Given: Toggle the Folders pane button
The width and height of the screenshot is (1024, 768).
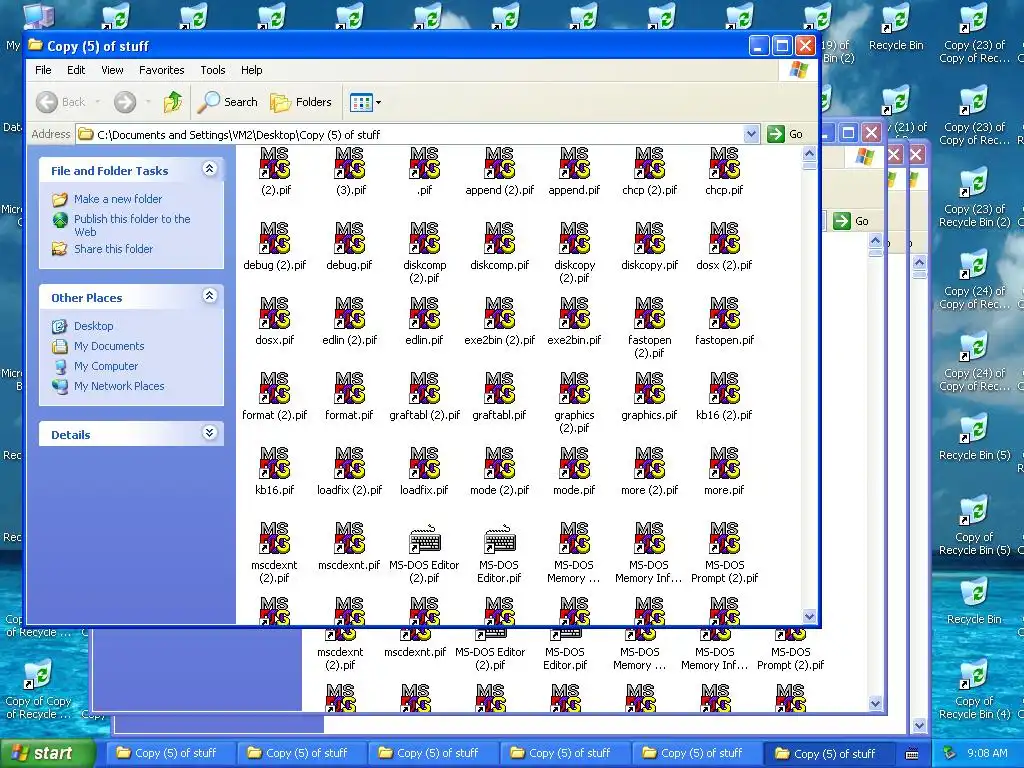Looking at the screenshot, I should [x=301, y=102].
